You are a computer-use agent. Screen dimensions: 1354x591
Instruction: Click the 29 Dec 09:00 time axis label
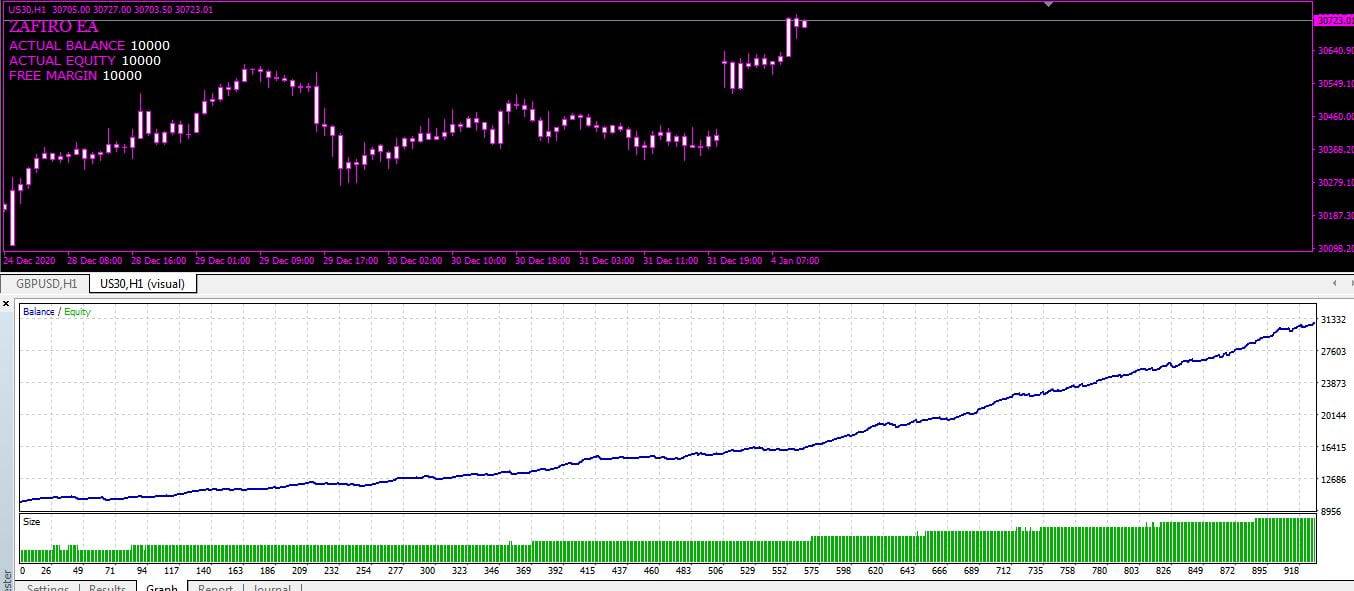tap(287, 261)
